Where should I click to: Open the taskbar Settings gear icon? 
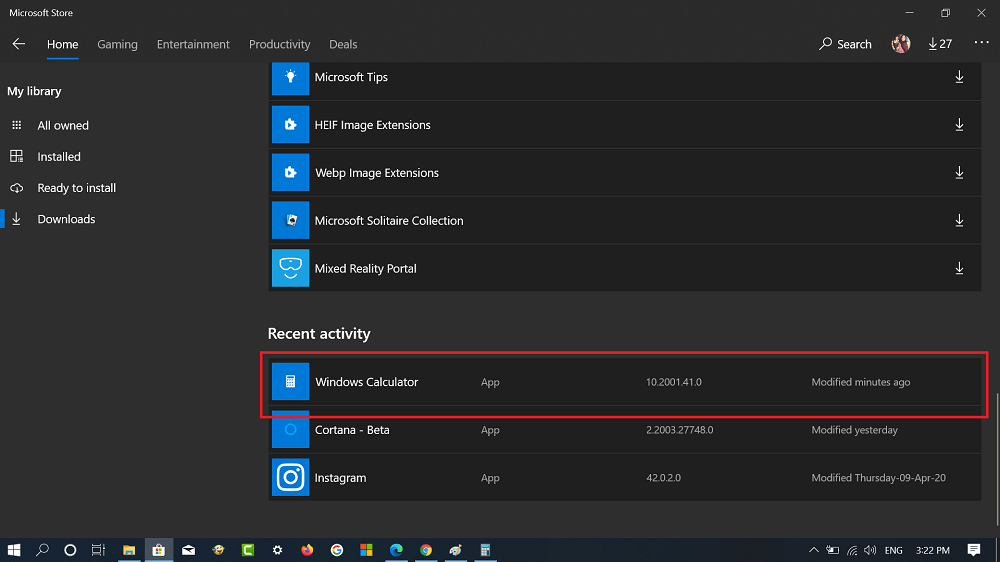(x=277, y=550)
